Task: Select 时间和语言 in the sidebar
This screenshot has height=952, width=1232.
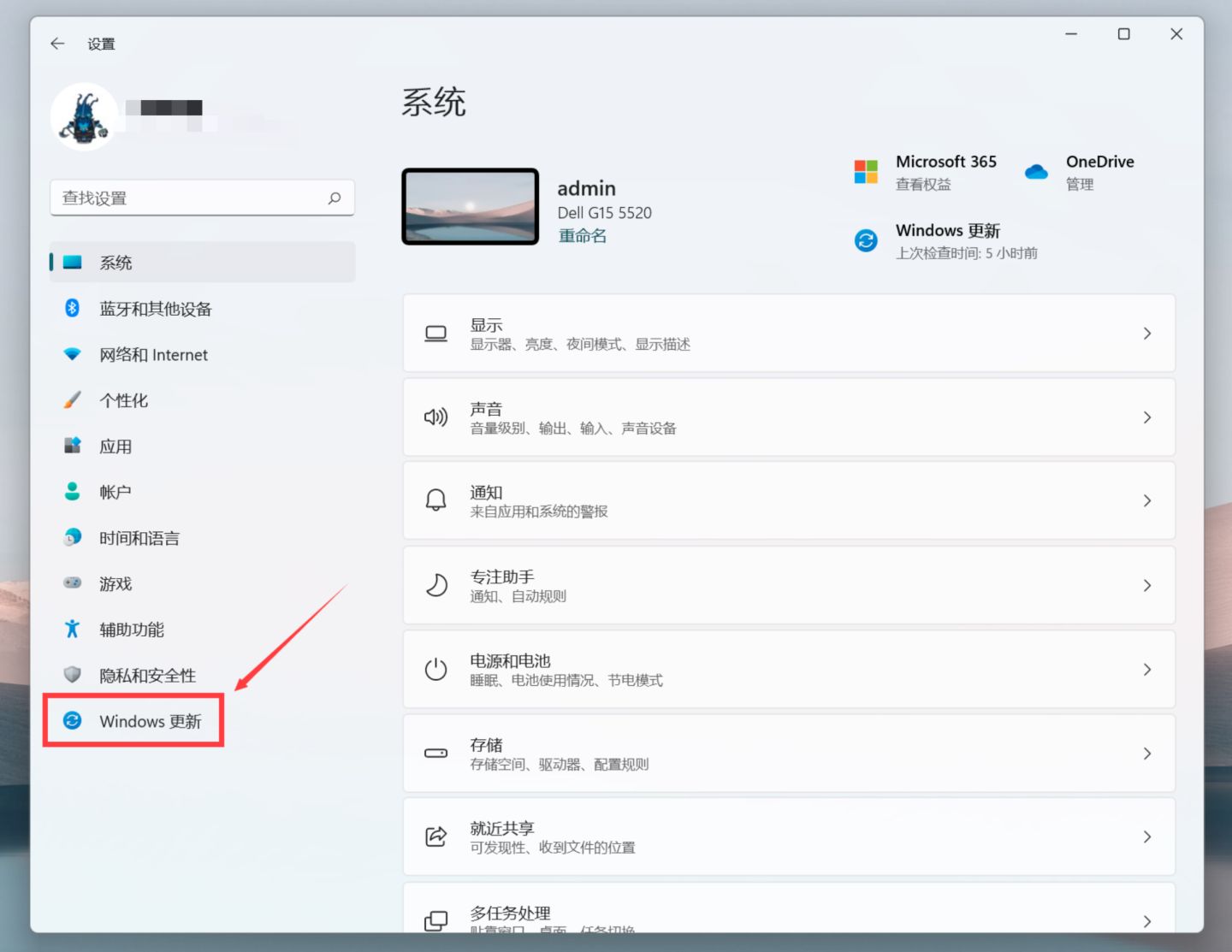Action: [139, 537]
